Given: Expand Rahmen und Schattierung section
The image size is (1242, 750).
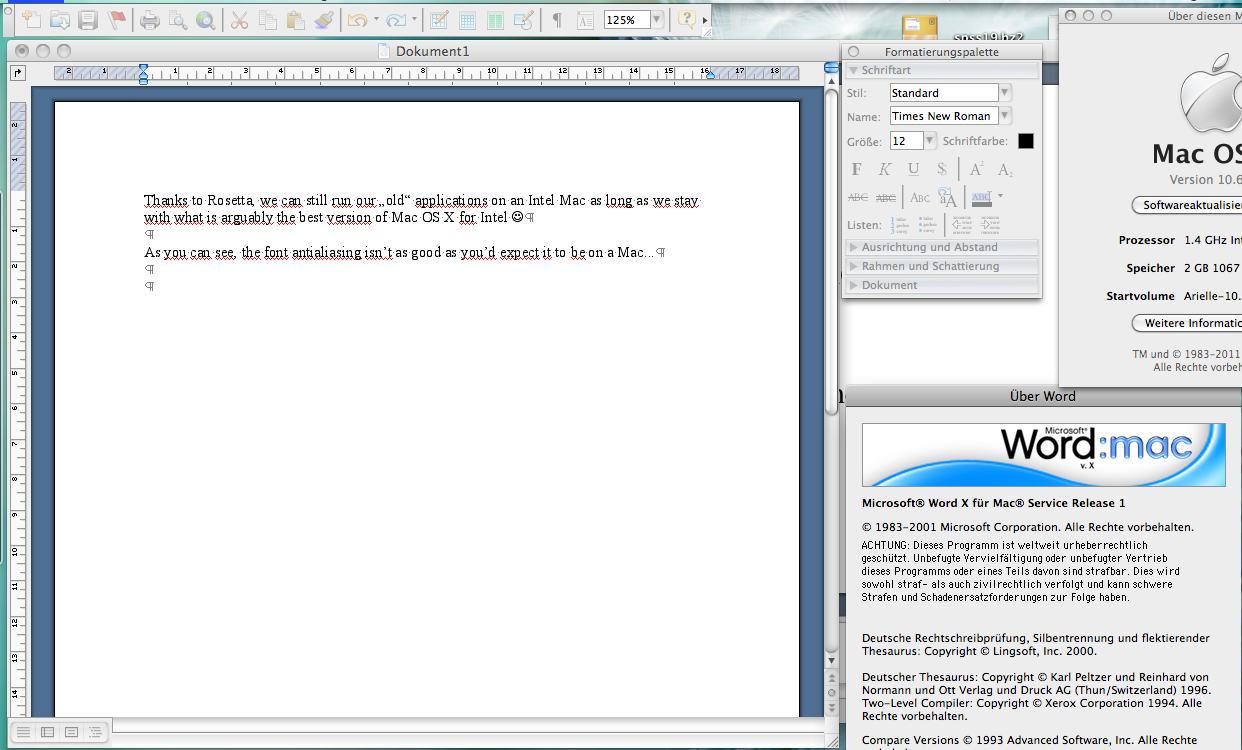Looking at the screenshot, I should tap(942, 266).
